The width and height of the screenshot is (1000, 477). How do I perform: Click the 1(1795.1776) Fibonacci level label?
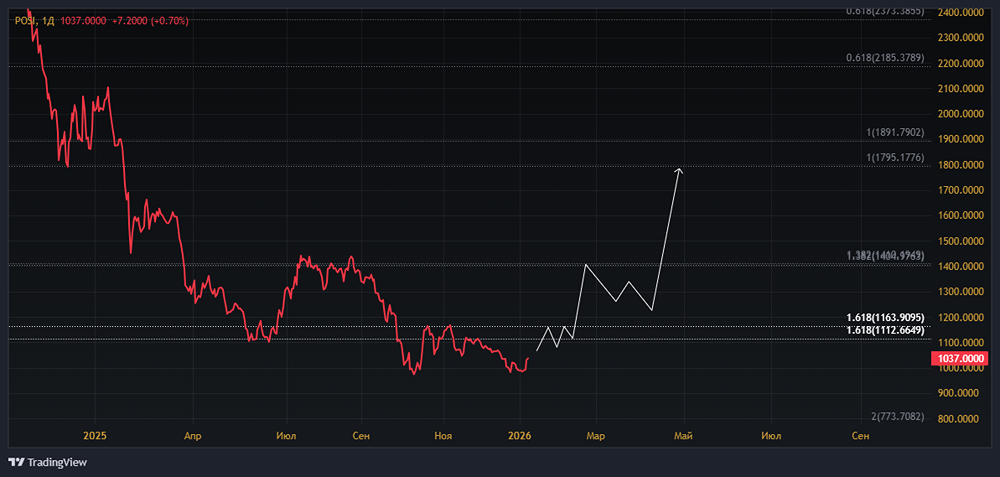click(x=895, y=157)
